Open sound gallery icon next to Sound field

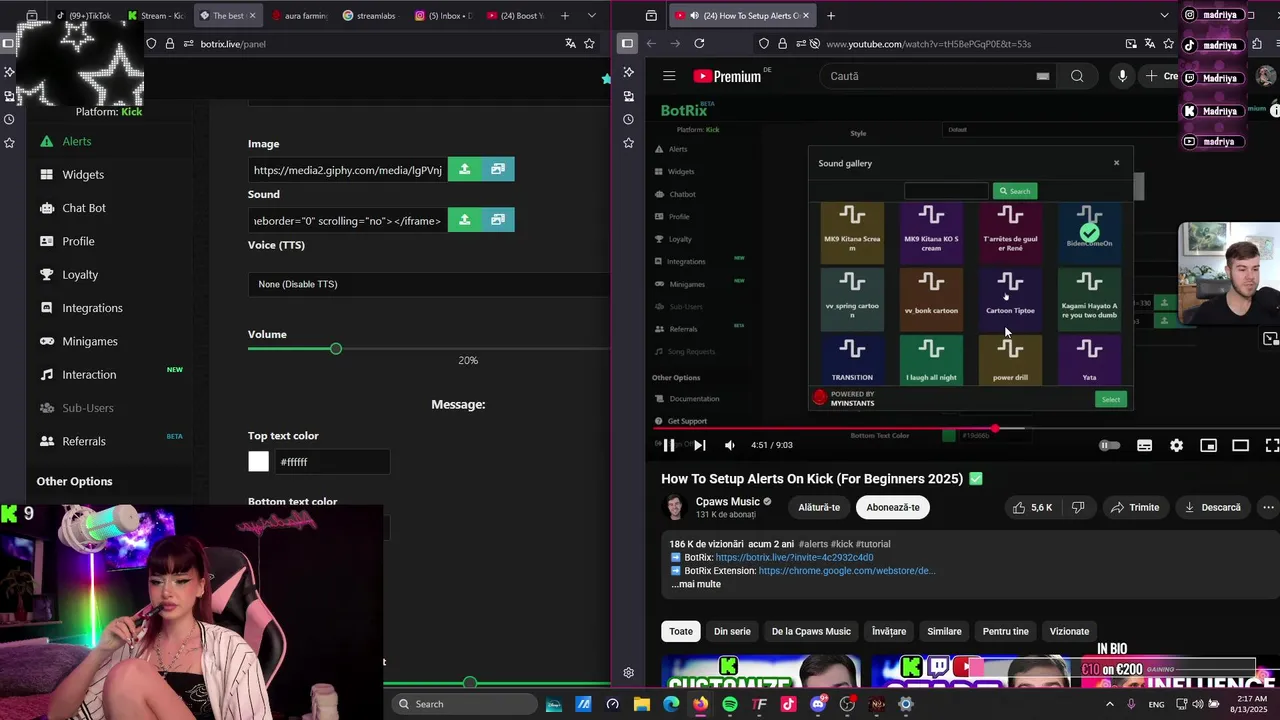[498, 220]
